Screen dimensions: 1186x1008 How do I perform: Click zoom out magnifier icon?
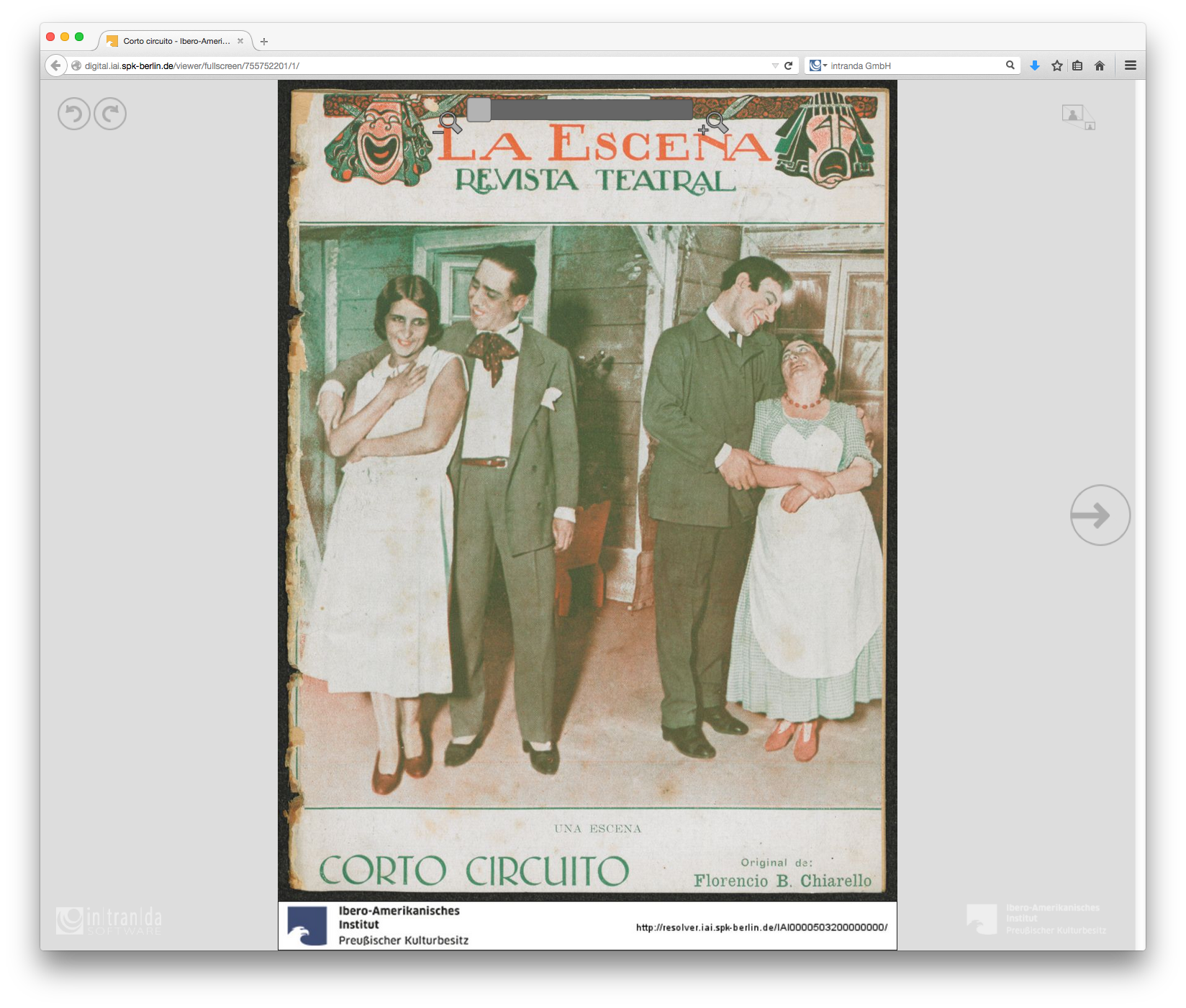pyautogui.click(x=448, y=124)
